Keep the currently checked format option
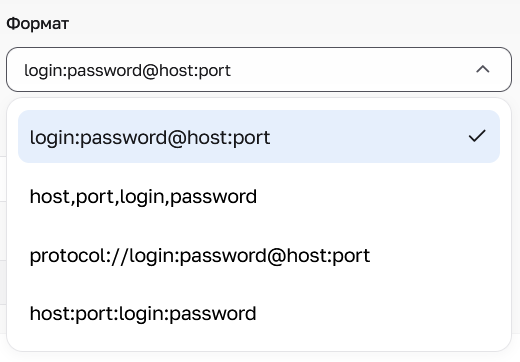This screenshot has height=362, width=520. tap(259, 137)
